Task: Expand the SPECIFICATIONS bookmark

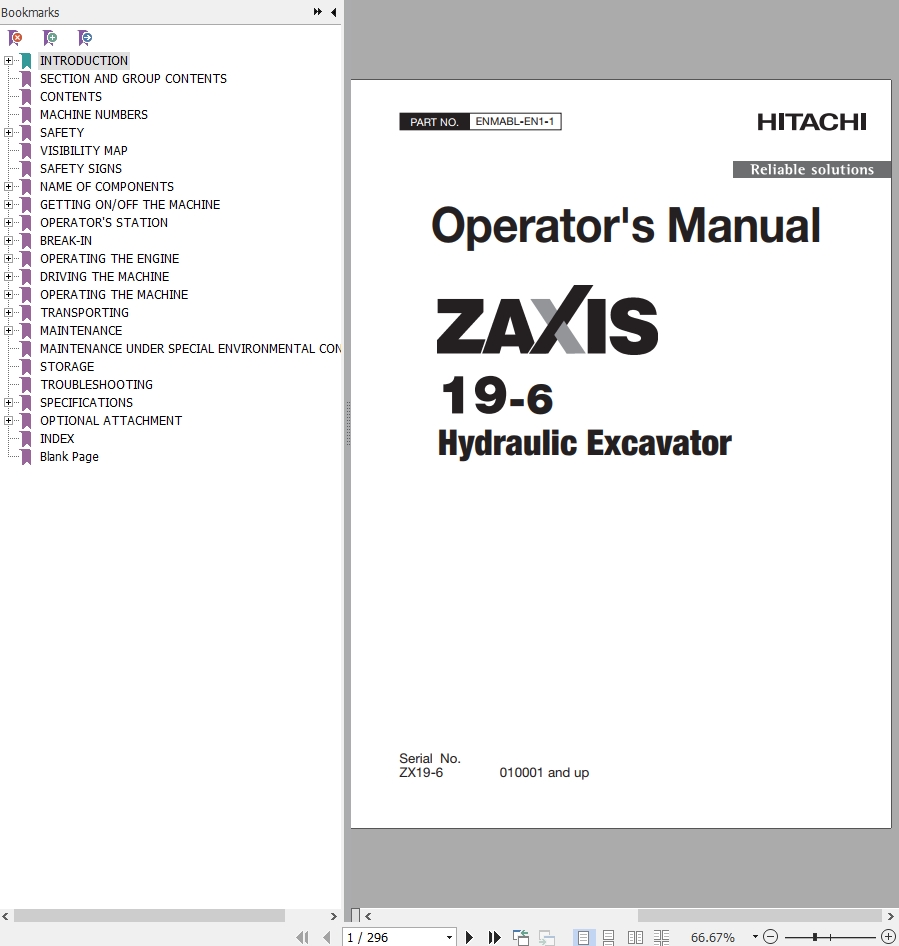Action: (8, 402)
